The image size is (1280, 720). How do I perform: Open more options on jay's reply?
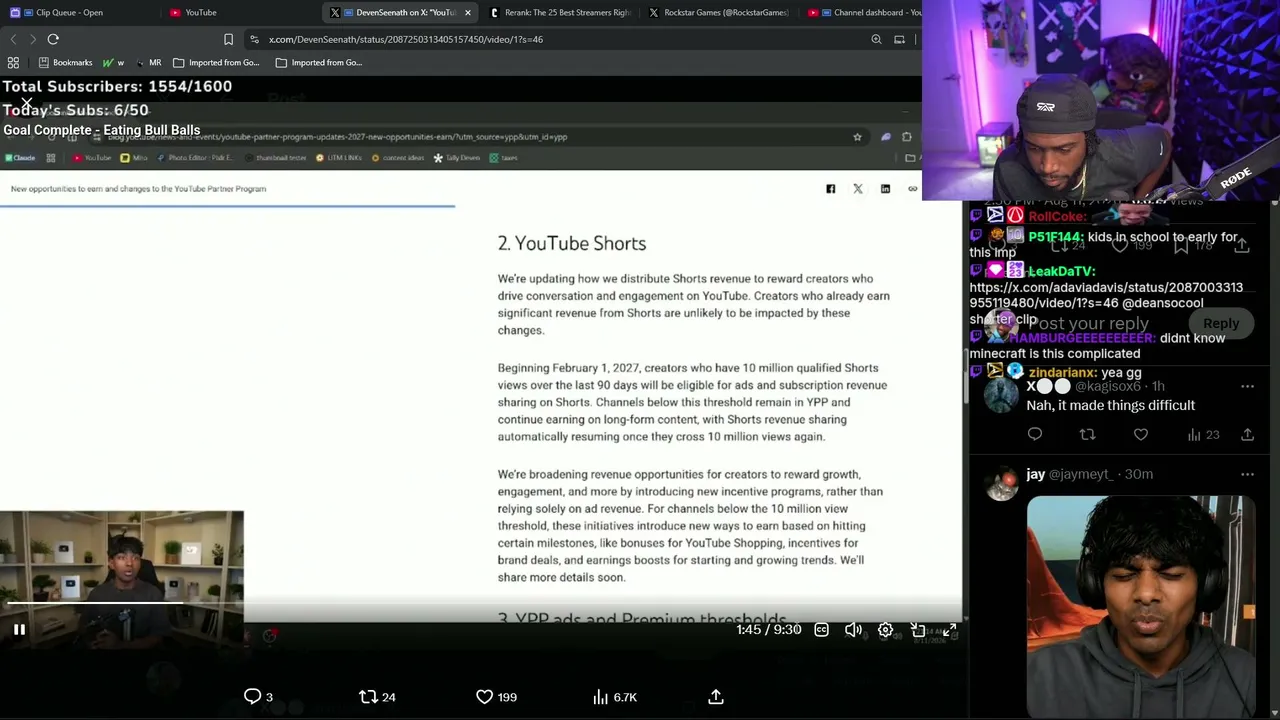click(x=1247, y=474)
